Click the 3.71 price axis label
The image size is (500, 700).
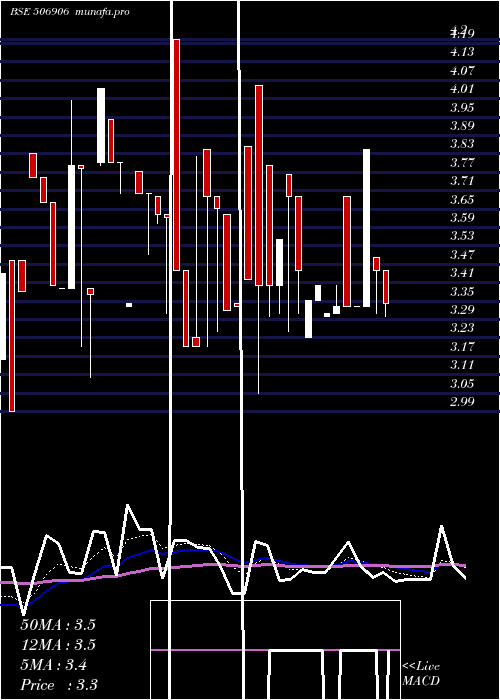pyautogui.click(x=462, y=181)
